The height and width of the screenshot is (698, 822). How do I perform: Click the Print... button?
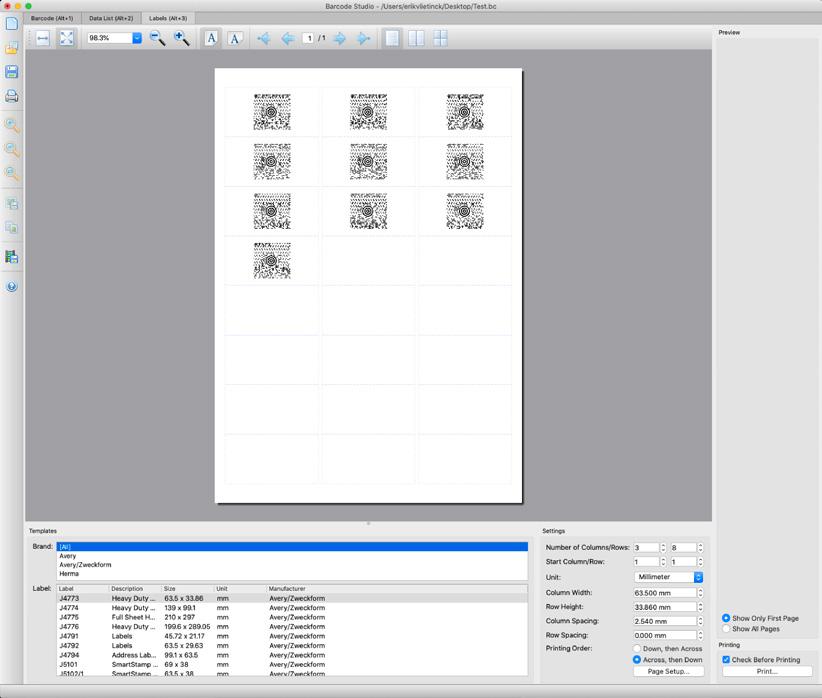(767, 671)
